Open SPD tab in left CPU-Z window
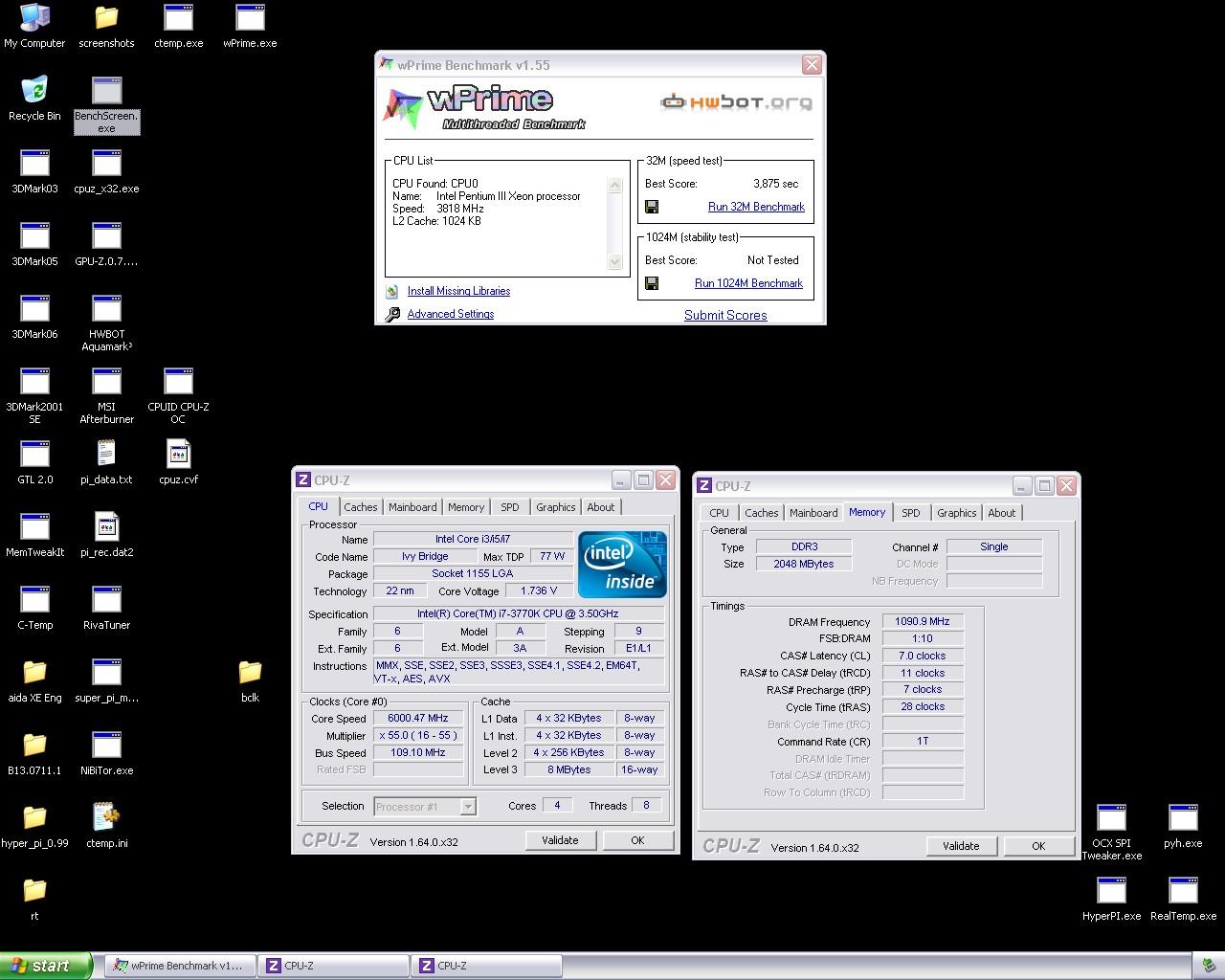 [x=510, y=507]
